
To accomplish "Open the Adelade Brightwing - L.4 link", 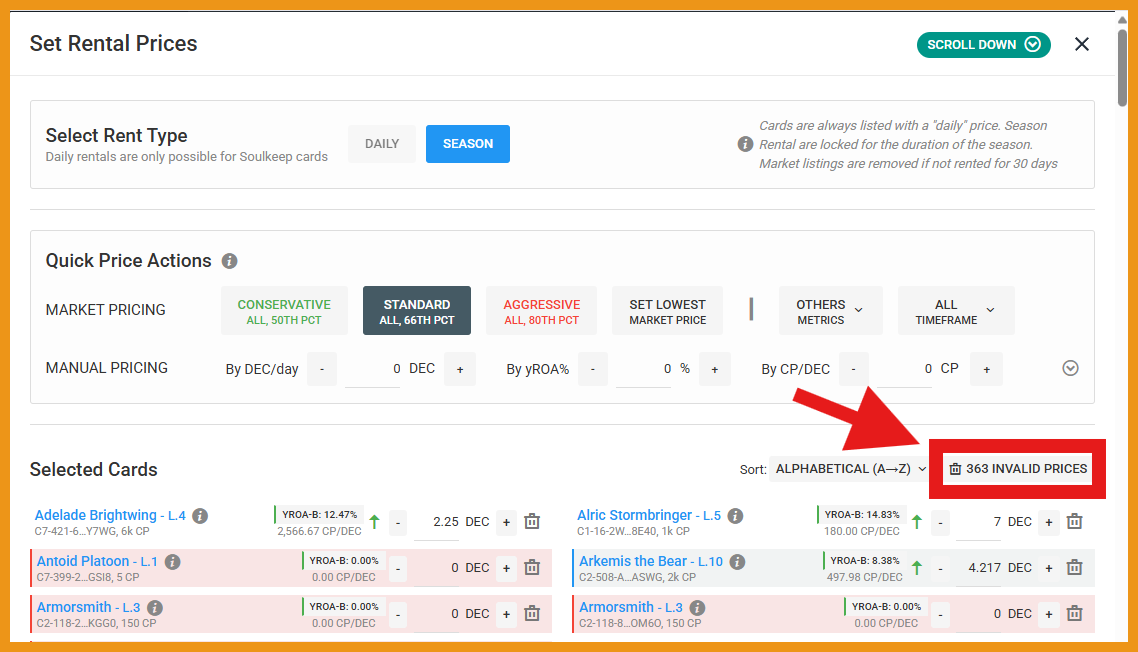I will [110, 516].
